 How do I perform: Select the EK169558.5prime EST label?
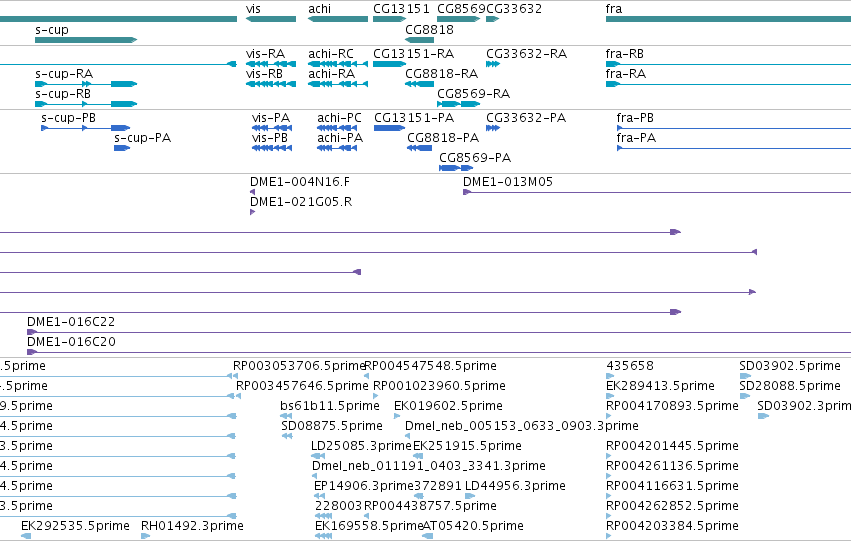point(369,526)
